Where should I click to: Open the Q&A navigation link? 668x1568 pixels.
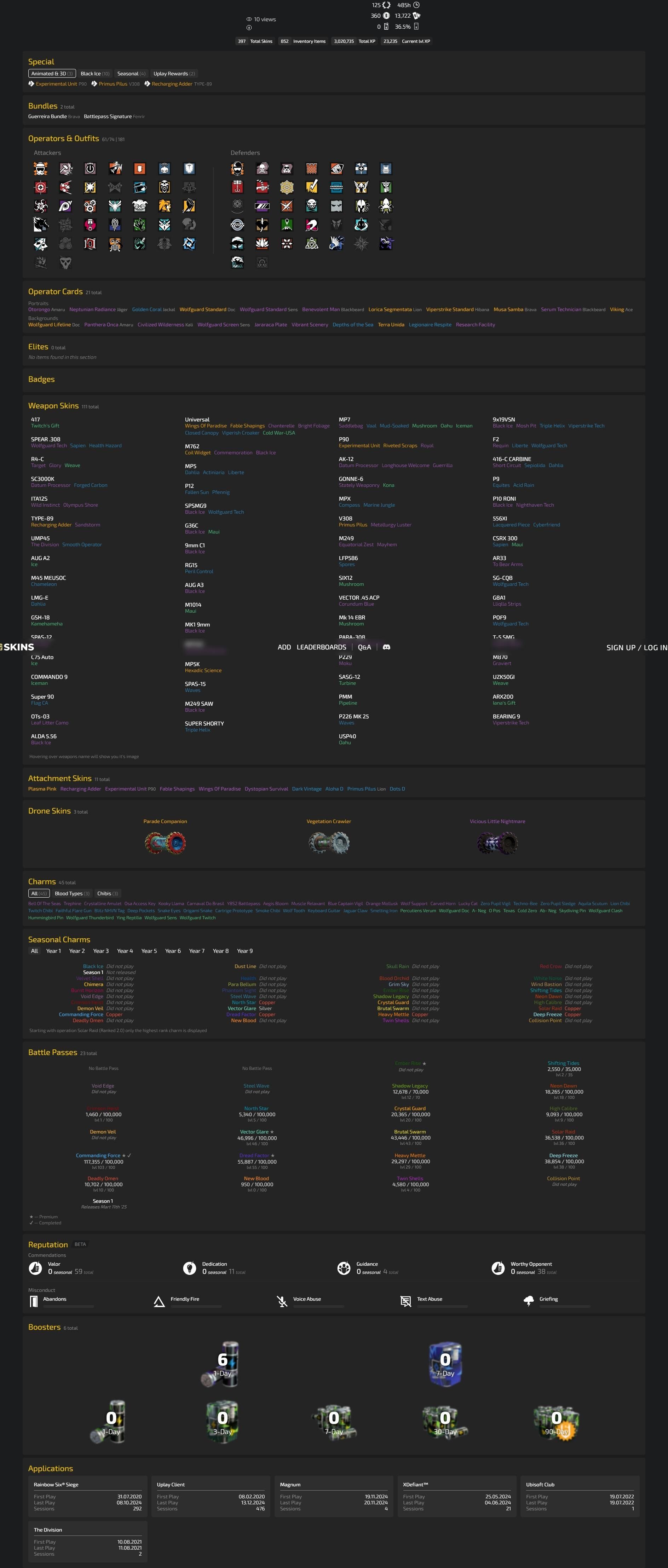click(364, 647)
